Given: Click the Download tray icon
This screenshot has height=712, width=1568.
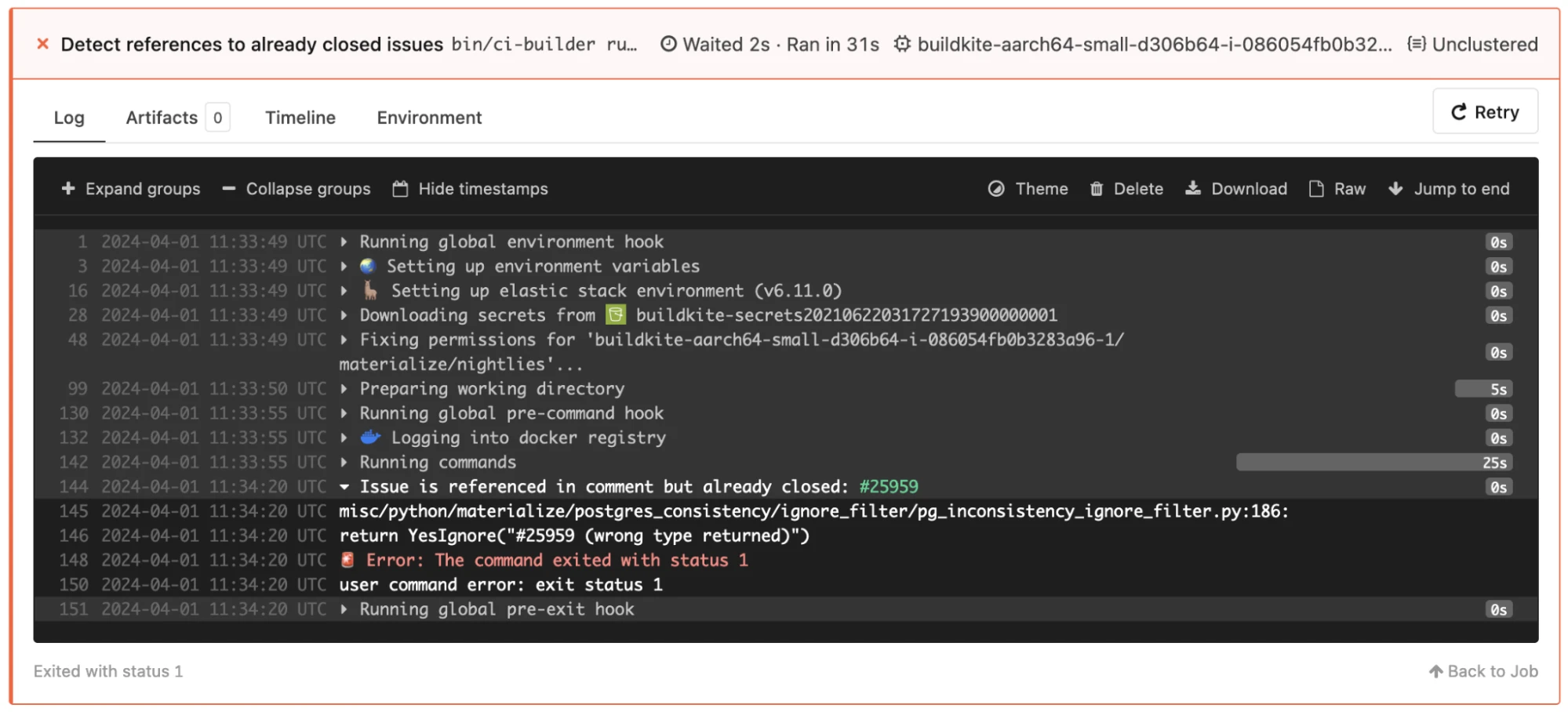Looking at the screenshot, I should (x=1192, y=188).
